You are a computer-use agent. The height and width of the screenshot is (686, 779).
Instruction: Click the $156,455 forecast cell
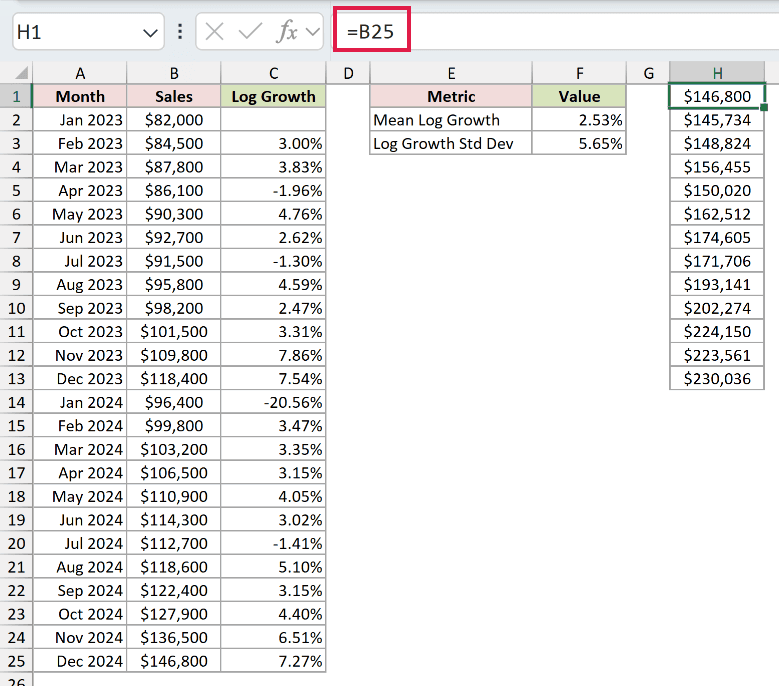pyautogui.click(x=717, y=167)
